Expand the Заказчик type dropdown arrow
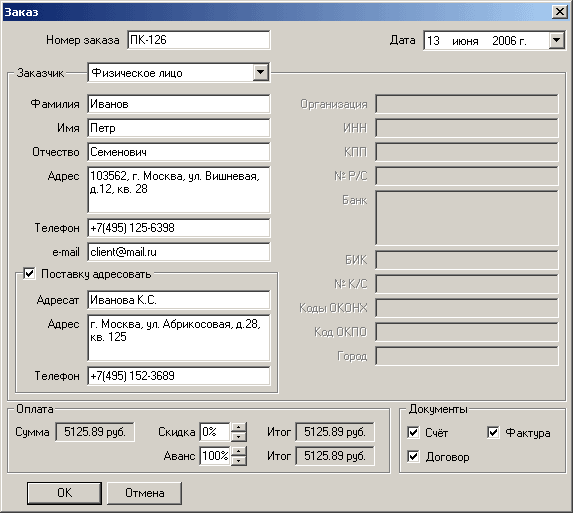This screenshot has width=573, height=513. 261,72
